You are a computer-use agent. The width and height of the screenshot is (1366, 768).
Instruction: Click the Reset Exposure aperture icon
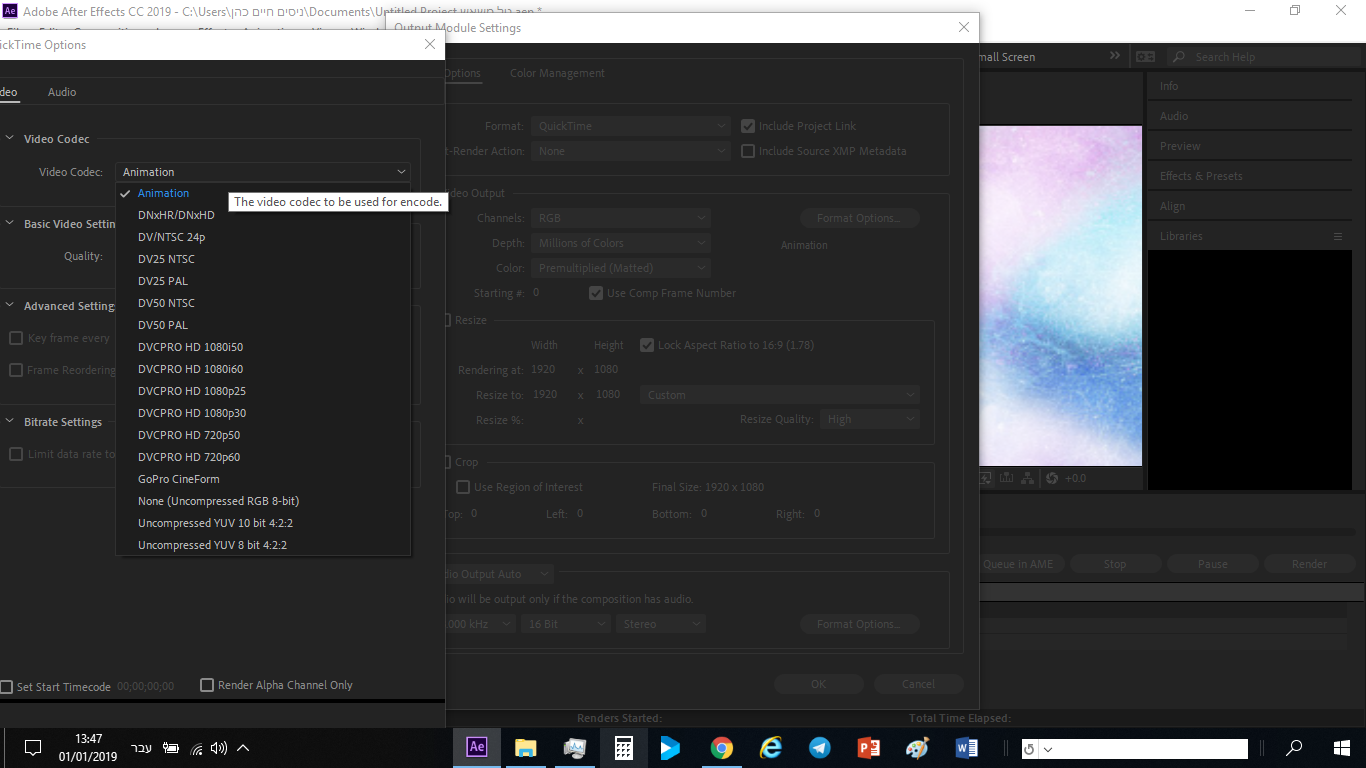pos(1051,478)
